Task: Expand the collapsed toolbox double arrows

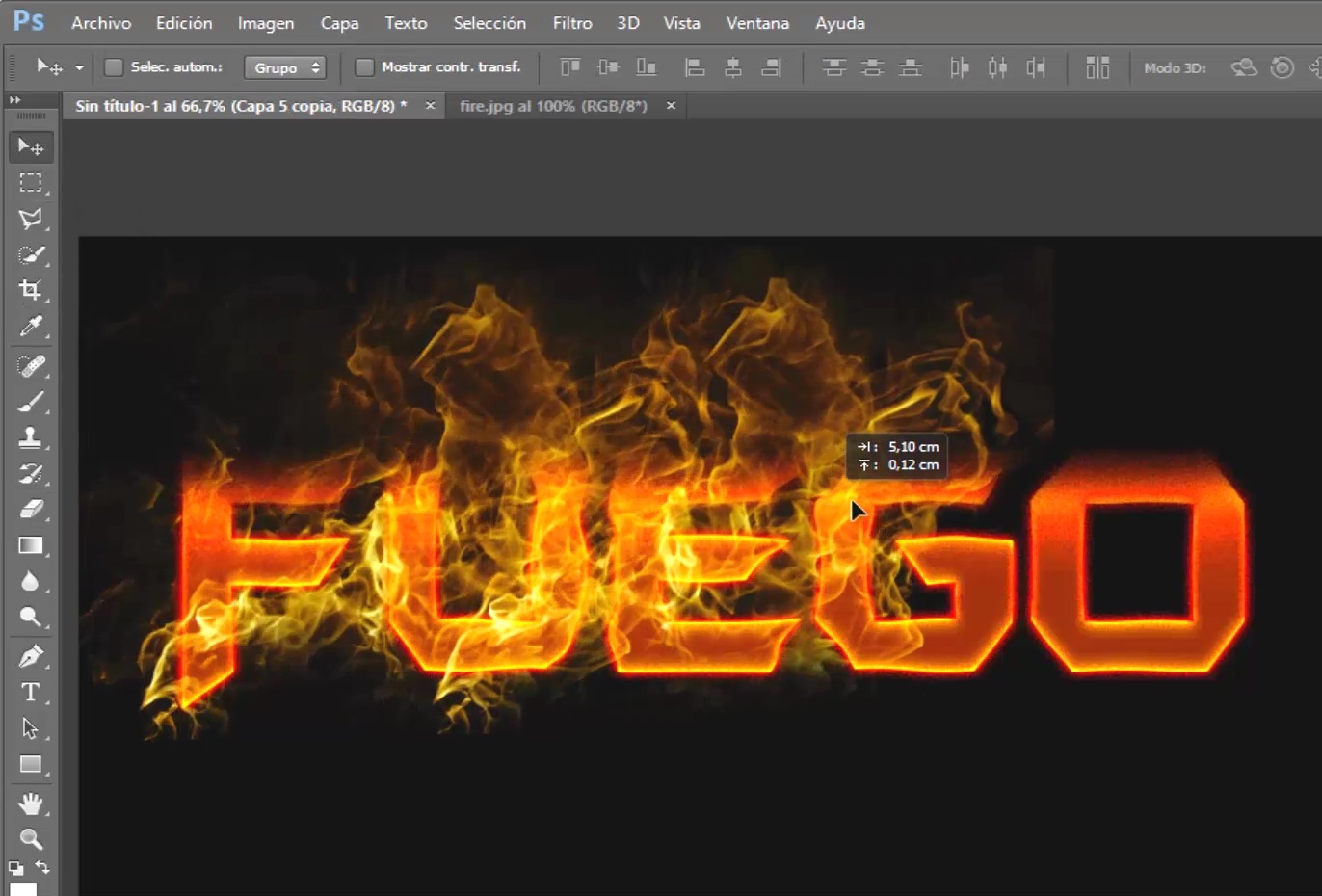Action: pyautogui.click(x=14, y=100)
